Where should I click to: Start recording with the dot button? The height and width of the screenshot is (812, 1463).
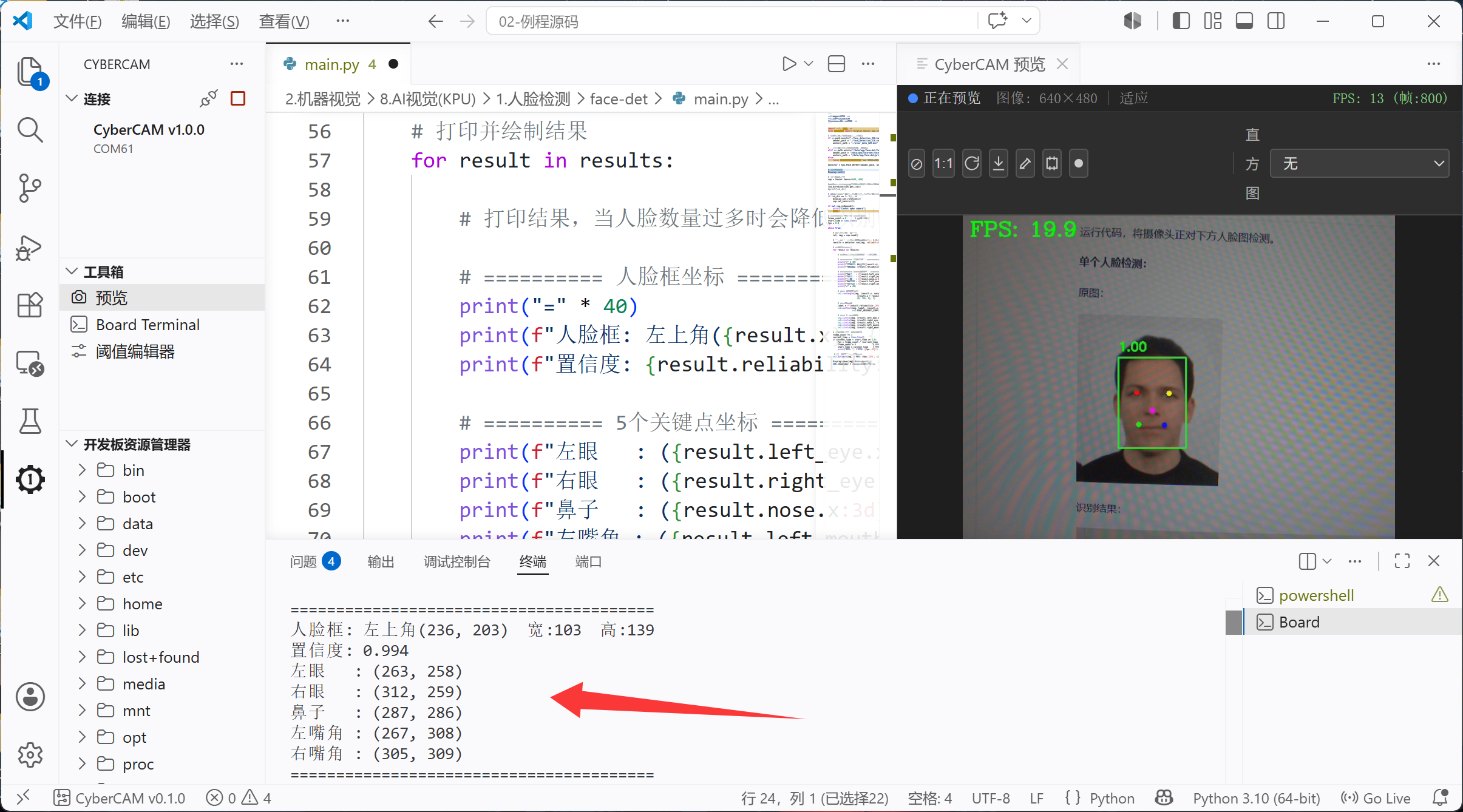[1079, 164]
